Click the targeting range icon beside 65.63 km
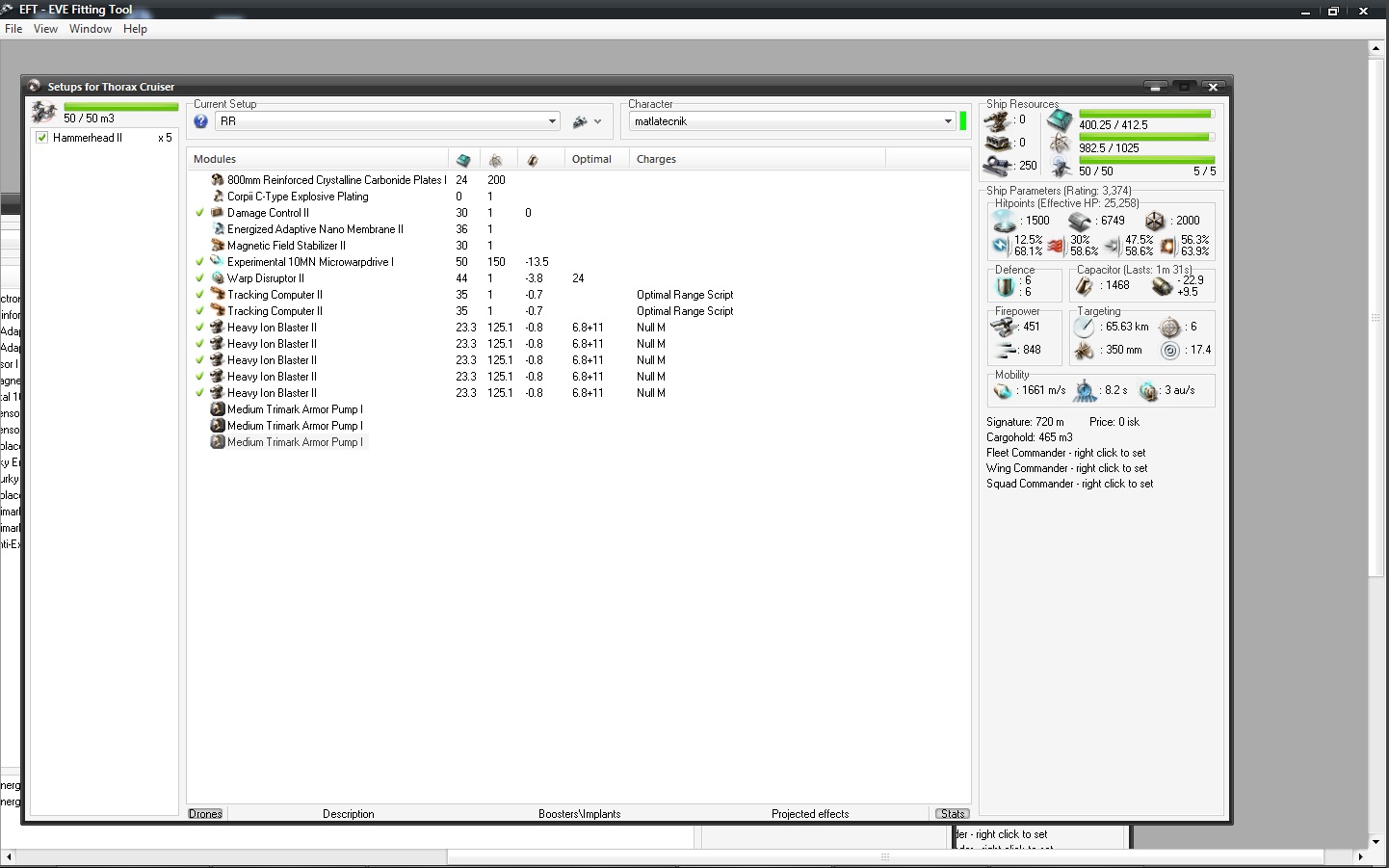 point(1085,328)
